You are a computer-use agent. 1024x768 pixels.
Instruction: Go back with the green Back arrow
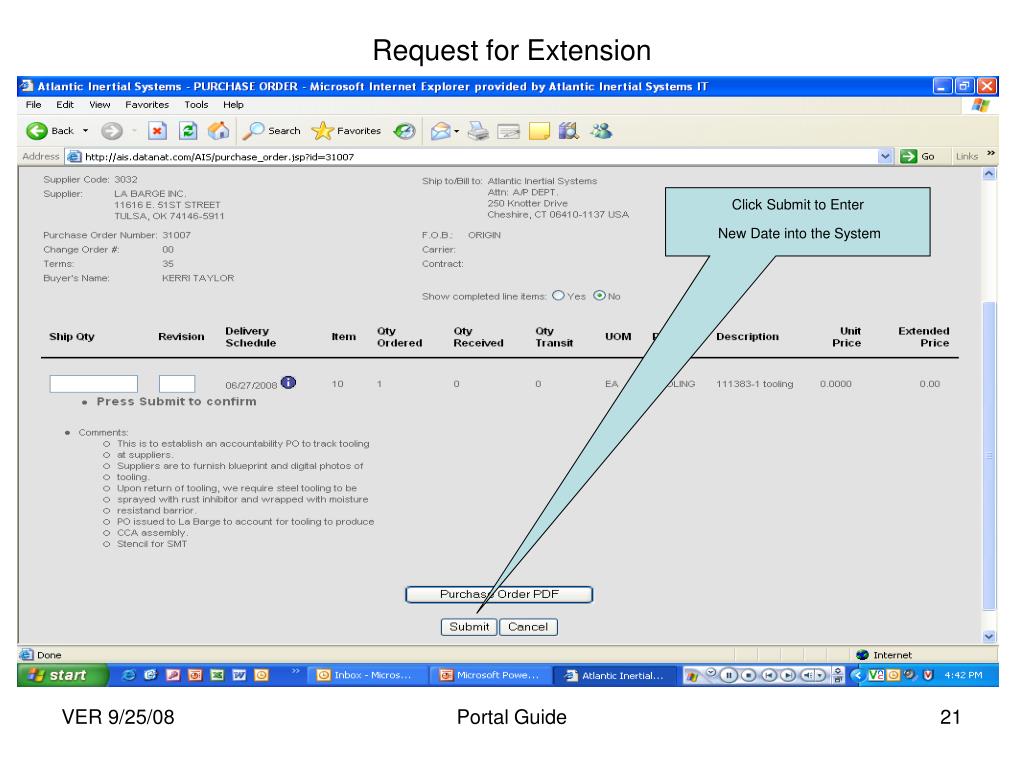pyautogui.click(x=37, y=131)
